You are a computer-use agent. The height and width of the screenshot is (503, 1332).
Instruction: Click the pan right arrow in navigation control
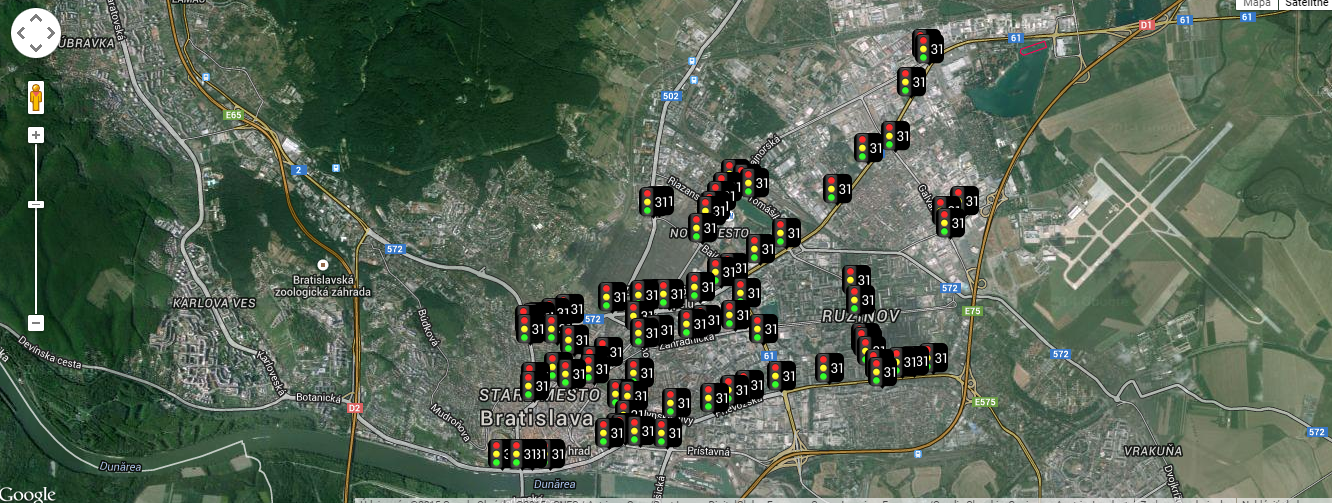[51, 34]
